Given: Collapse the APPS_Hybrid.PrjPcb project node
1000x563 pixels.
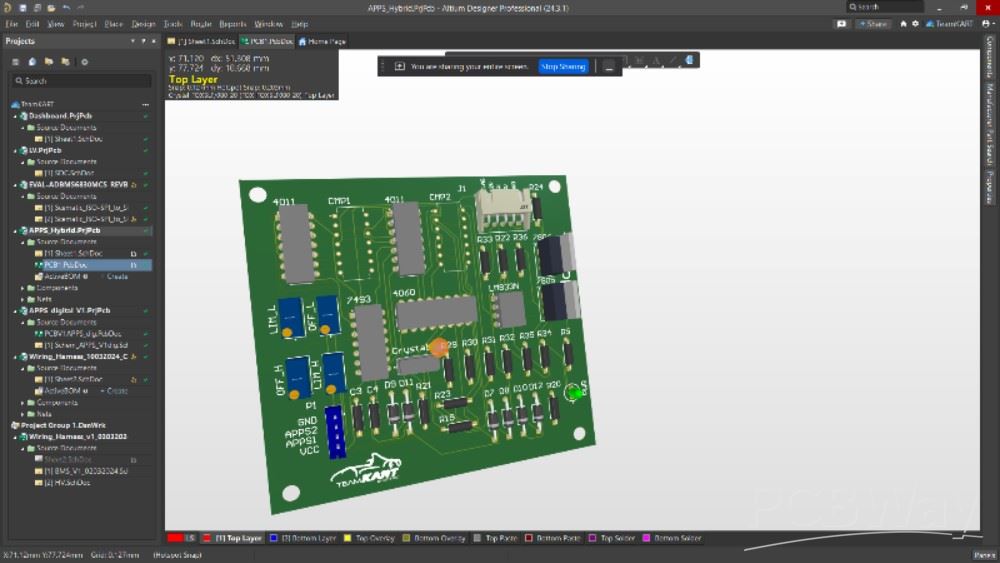Looking at the screenshot, I should pyautogui.click(x=15, y=231).
